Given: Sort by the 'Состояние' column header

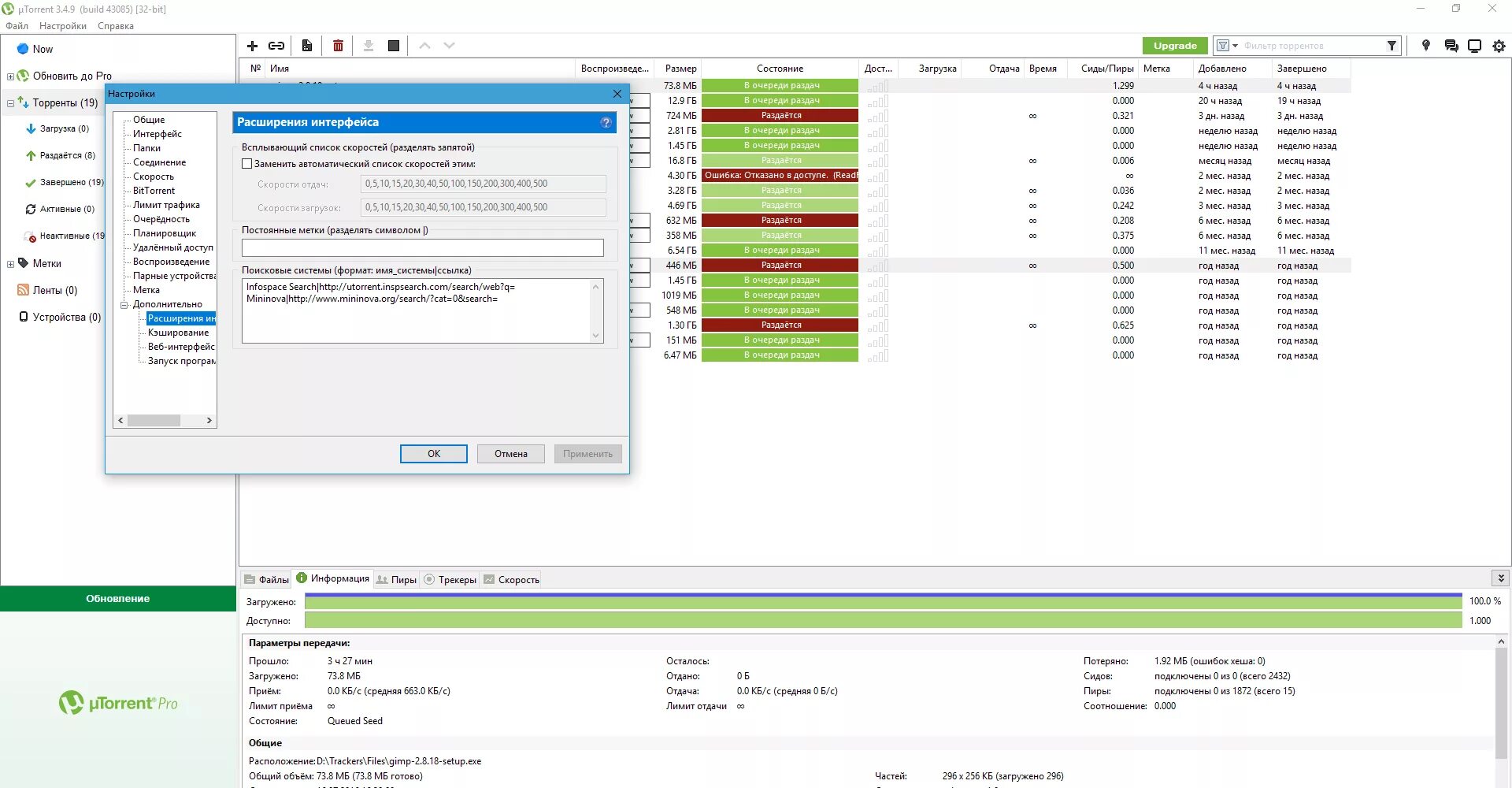Looking at the screenshot, I should pos(780,69).
